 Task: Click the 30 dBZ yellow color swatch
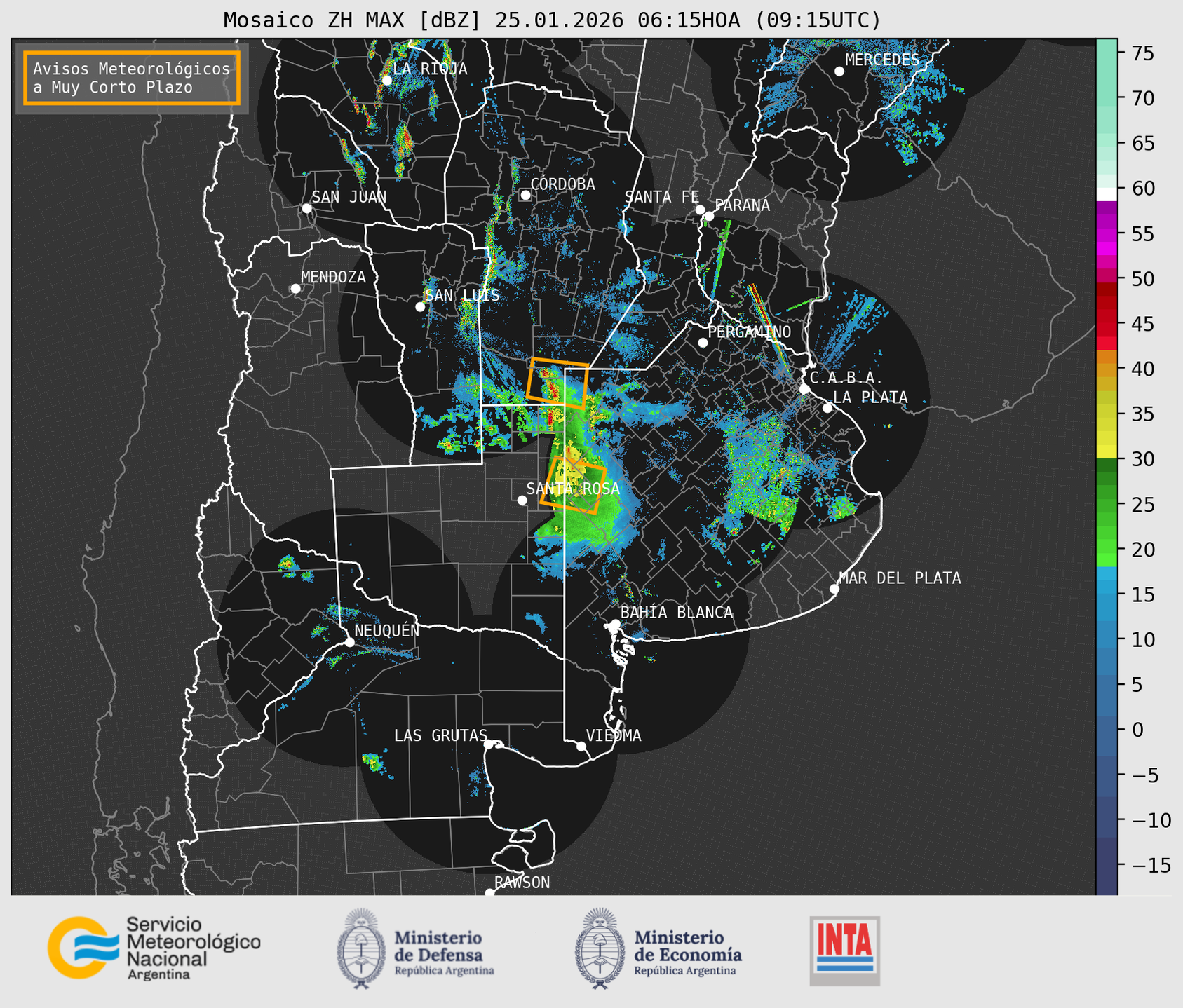(1107, 452)
